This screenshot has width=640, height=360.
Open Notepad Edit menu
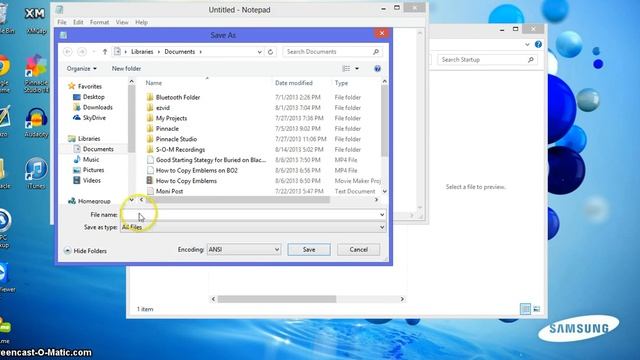click(x=78, y=22)
